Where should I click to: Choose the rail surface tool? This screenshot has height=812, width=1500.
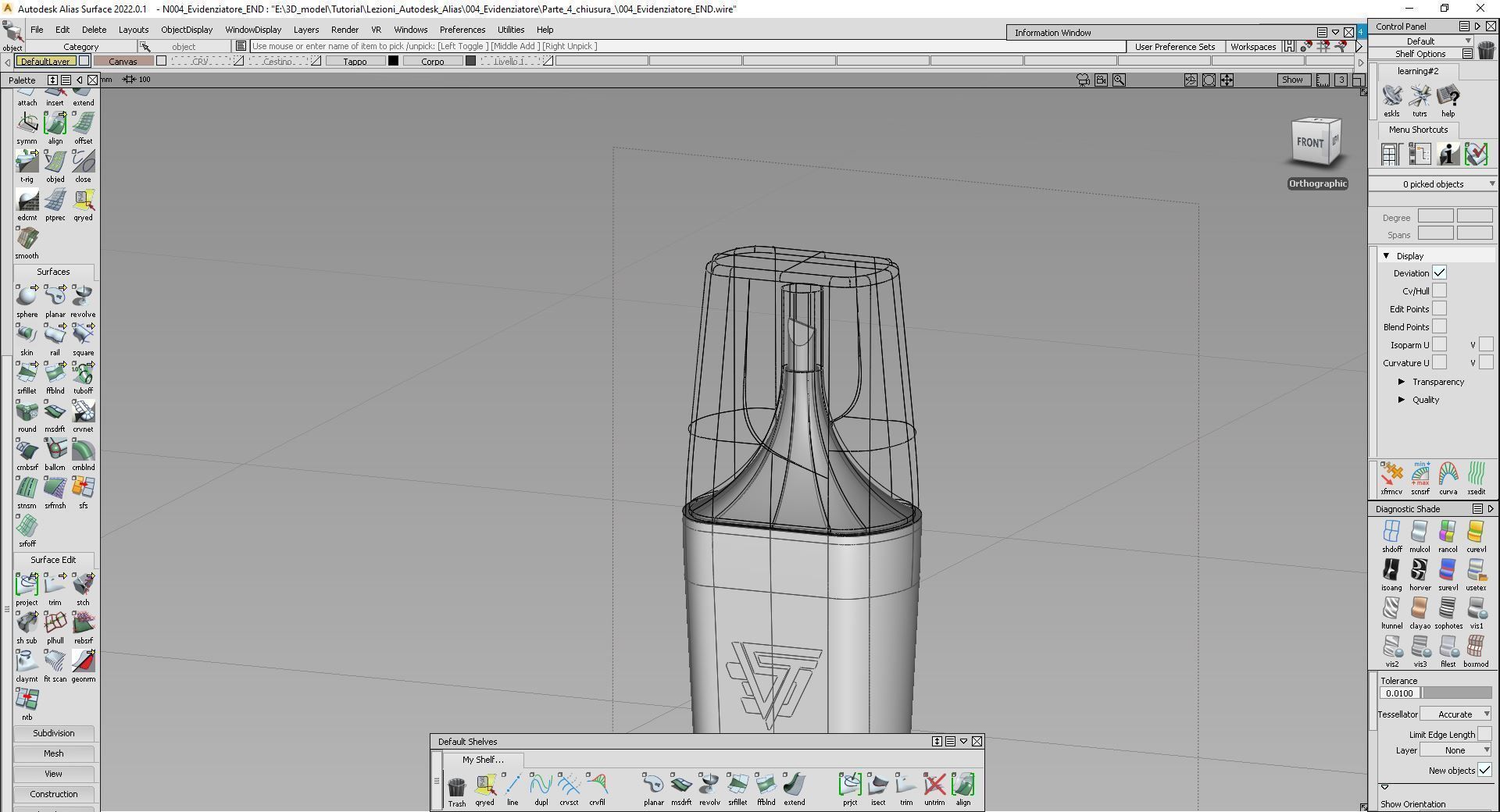coord(55,334)
